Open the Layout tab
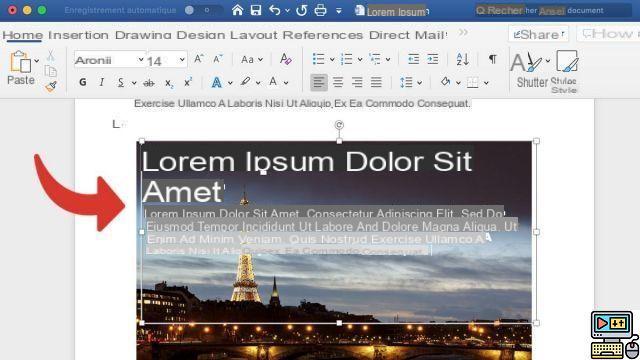 tap(254, 35)
